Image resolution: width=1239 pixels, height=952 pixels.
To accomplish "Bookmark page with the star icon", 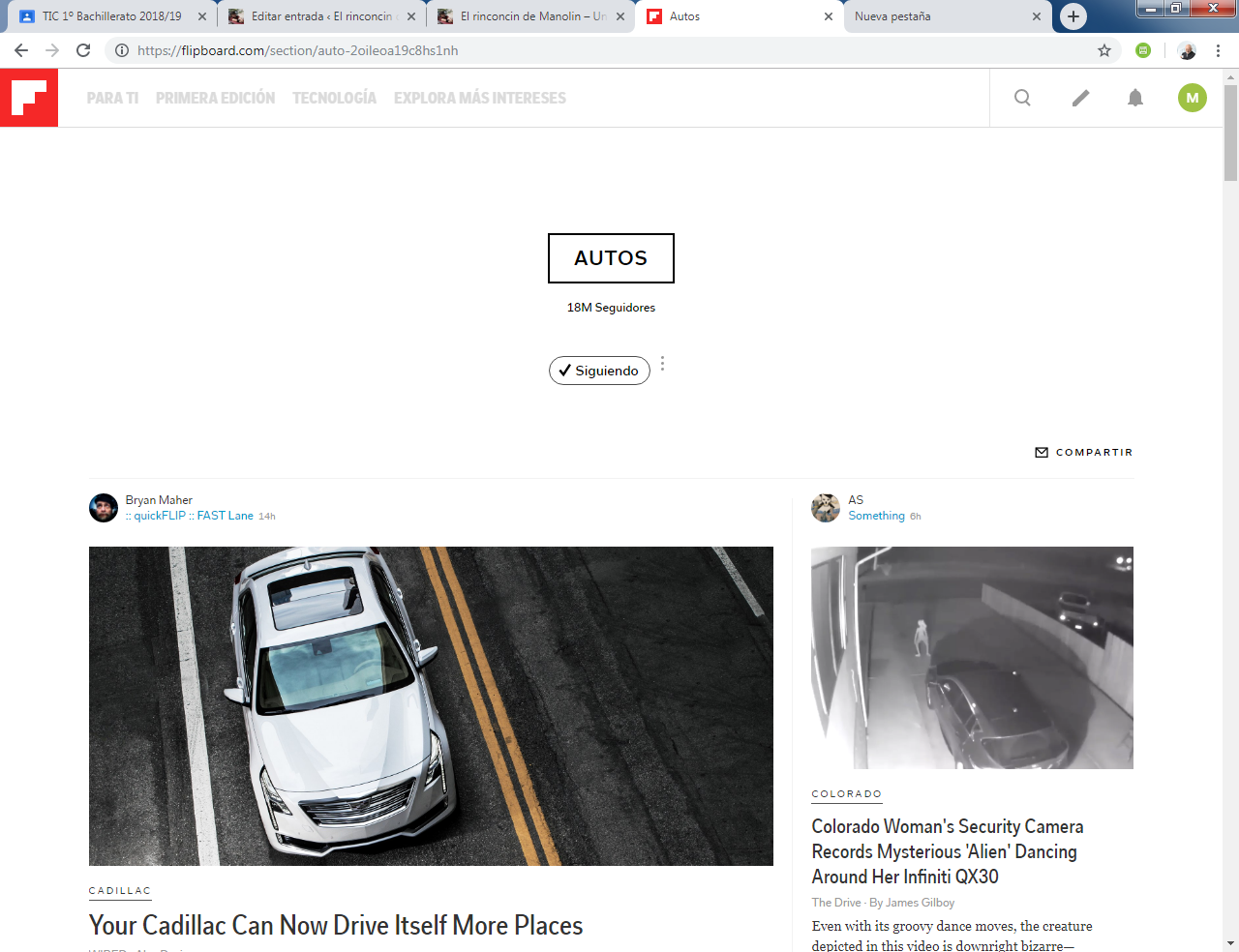I will click(x=1104, y=50).
